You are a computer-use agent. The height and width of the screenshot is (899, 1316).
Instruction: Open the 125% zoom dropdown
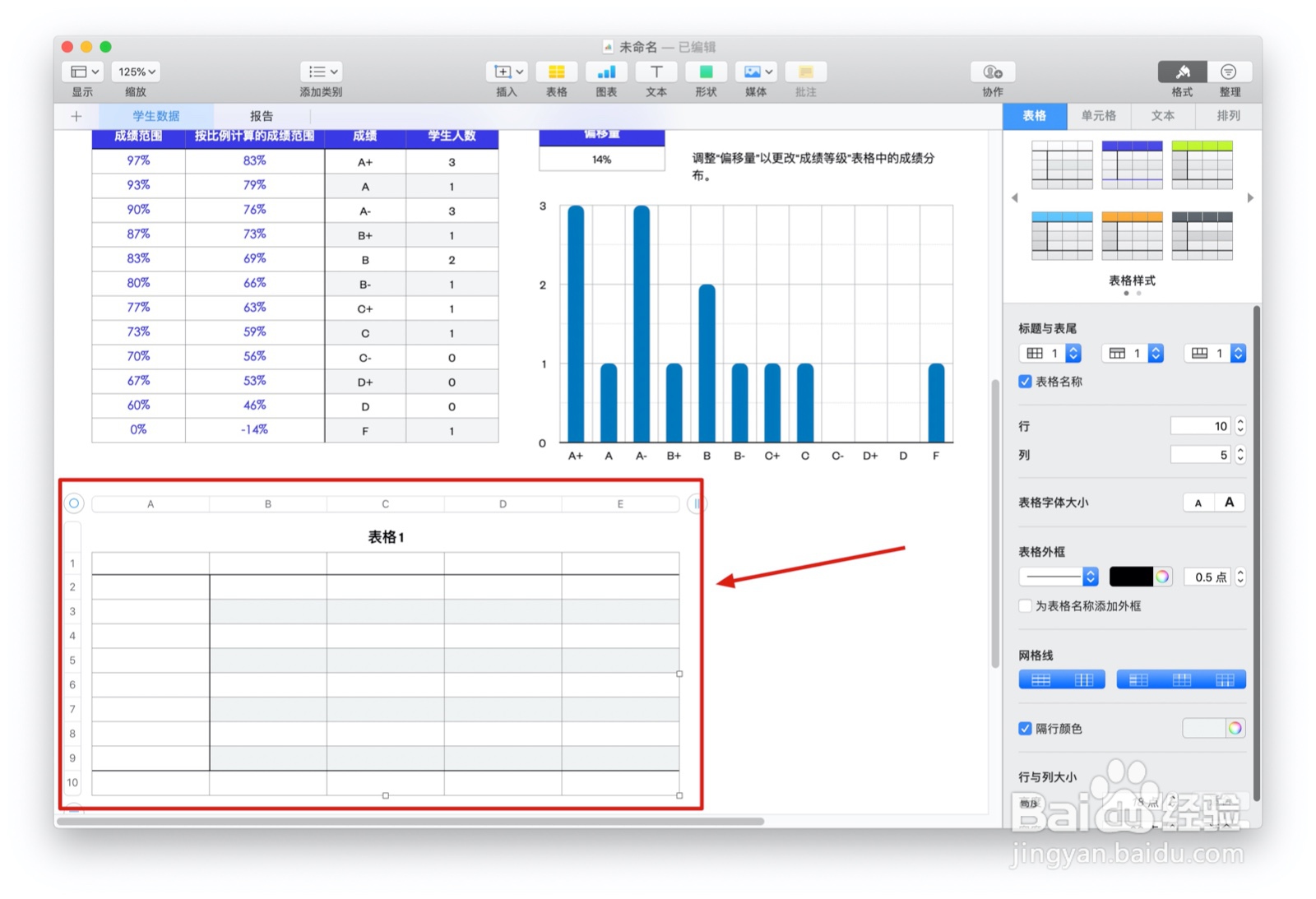(x=136, y=72)
